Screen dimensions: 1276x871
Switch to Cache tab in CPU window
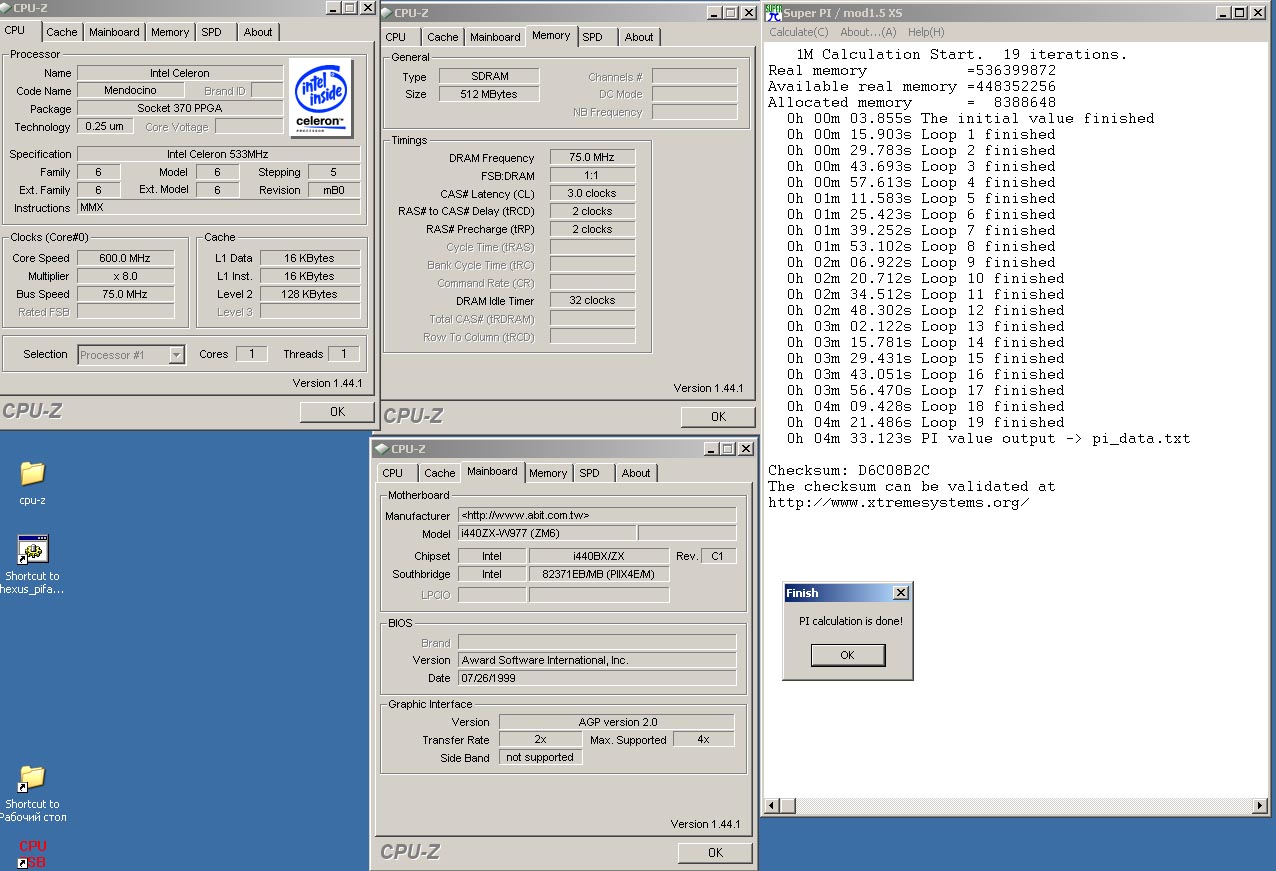click(x=62, y=32)
